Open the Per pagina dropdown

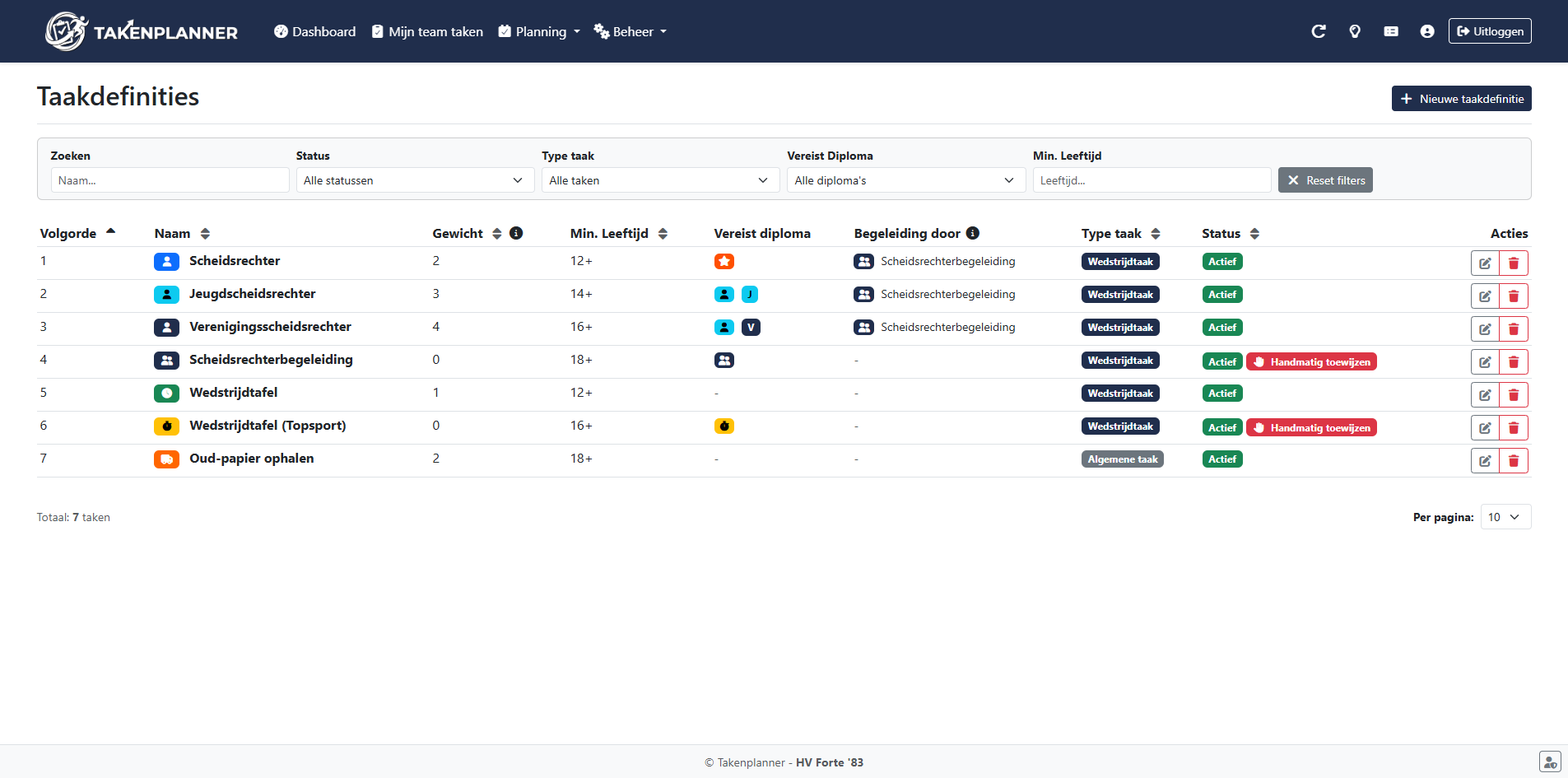click(1505, 517)
